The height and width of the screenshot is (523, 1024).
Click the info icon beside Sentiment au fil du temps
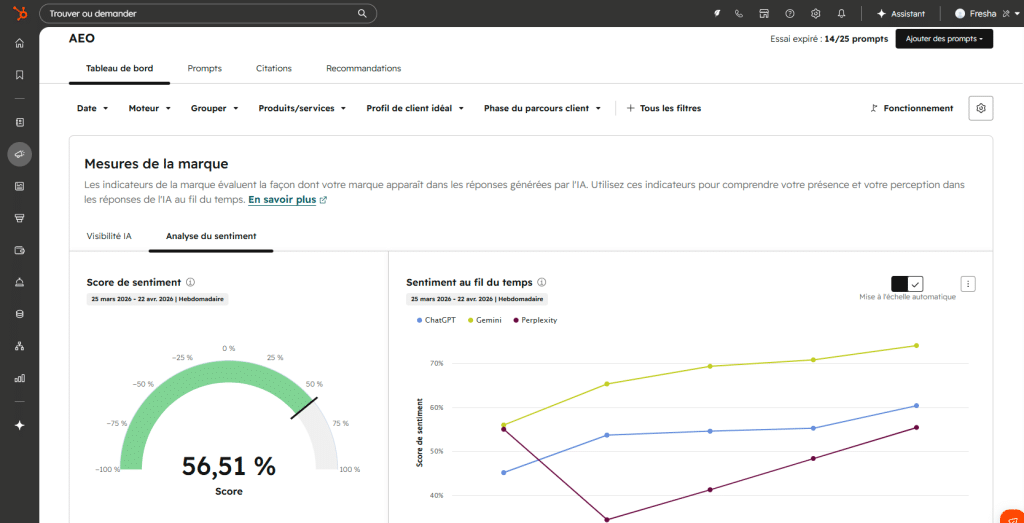point(541,282)
